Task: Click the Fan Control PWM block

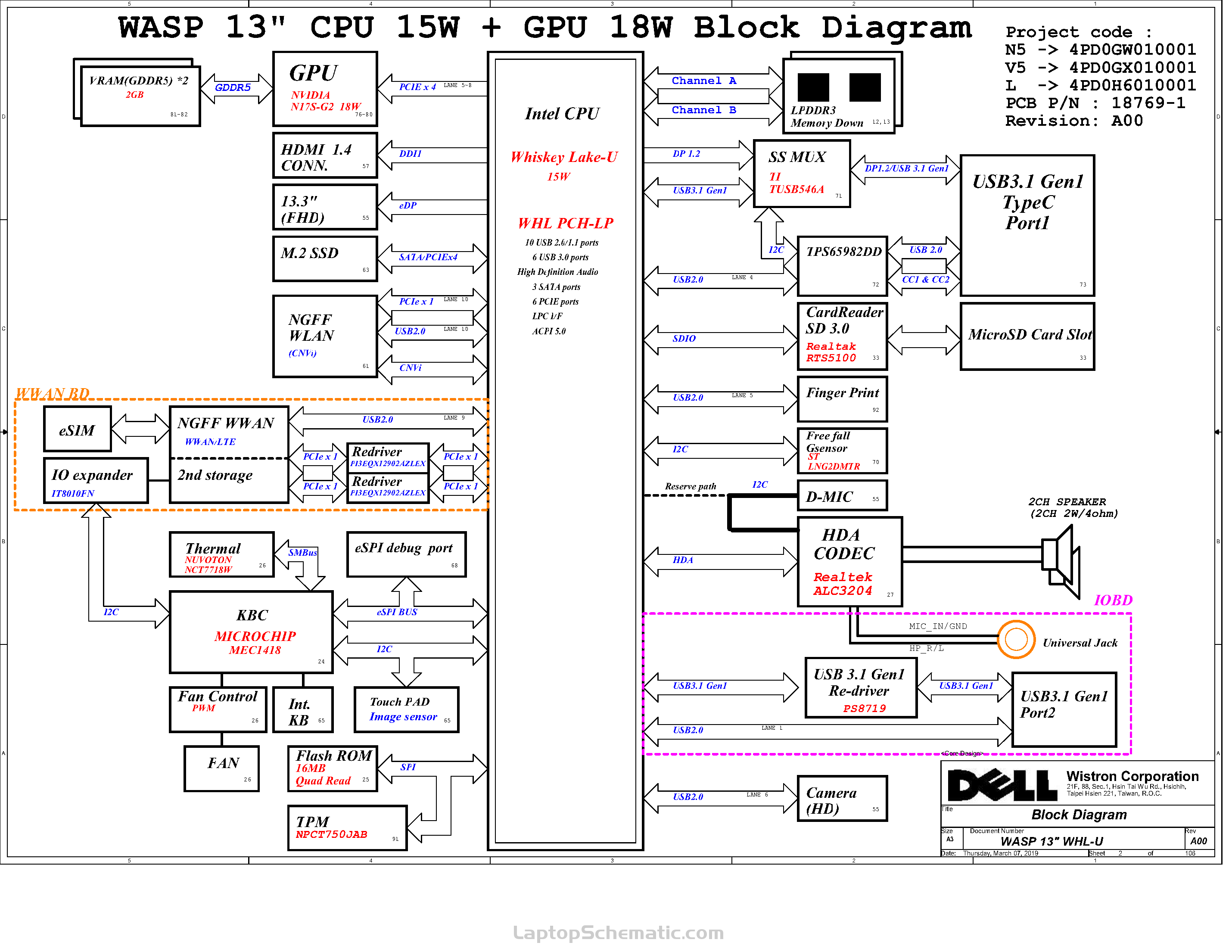Action: click(218, 710)
